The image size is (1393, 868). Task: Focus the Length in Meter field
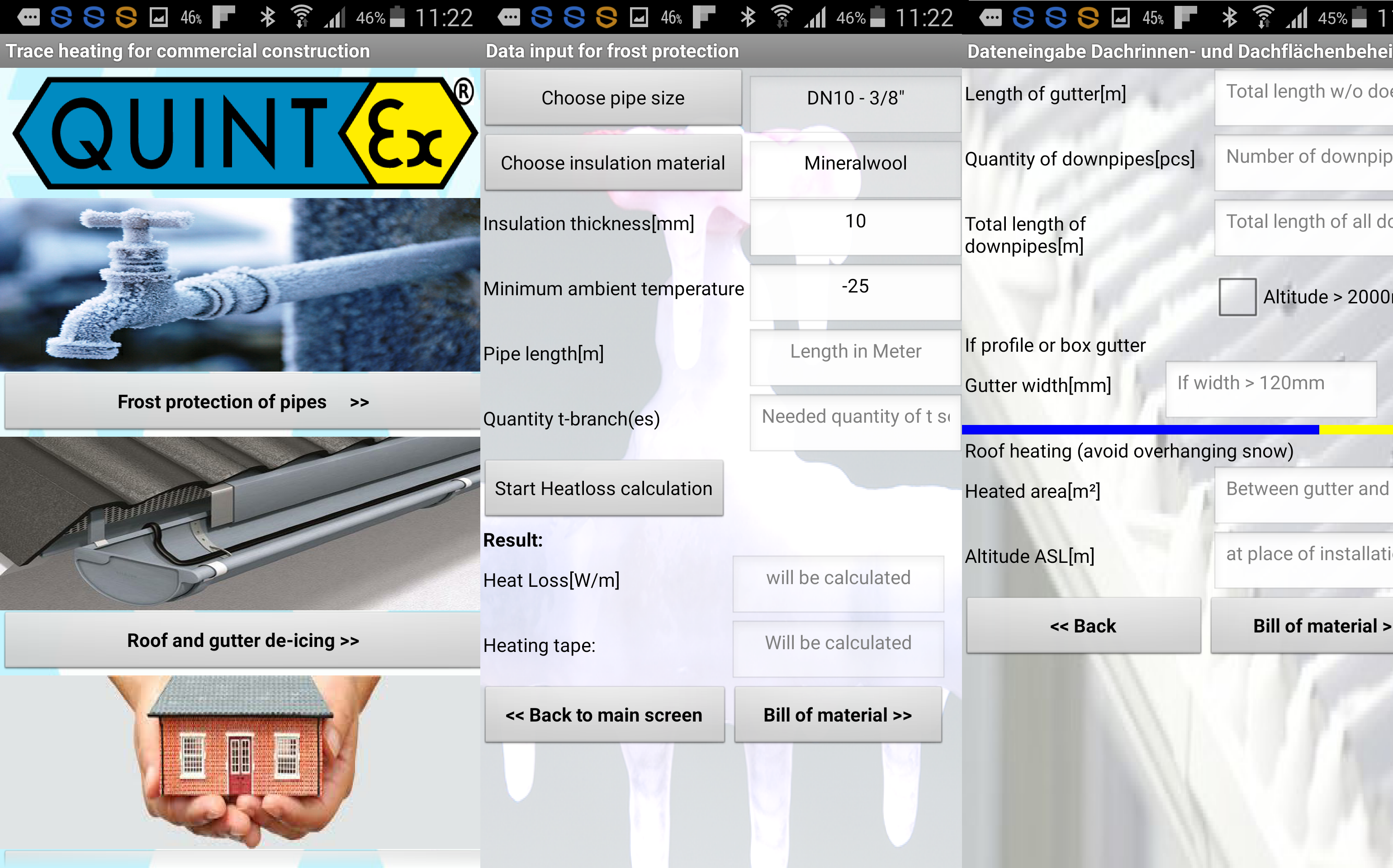pos(855,357)
